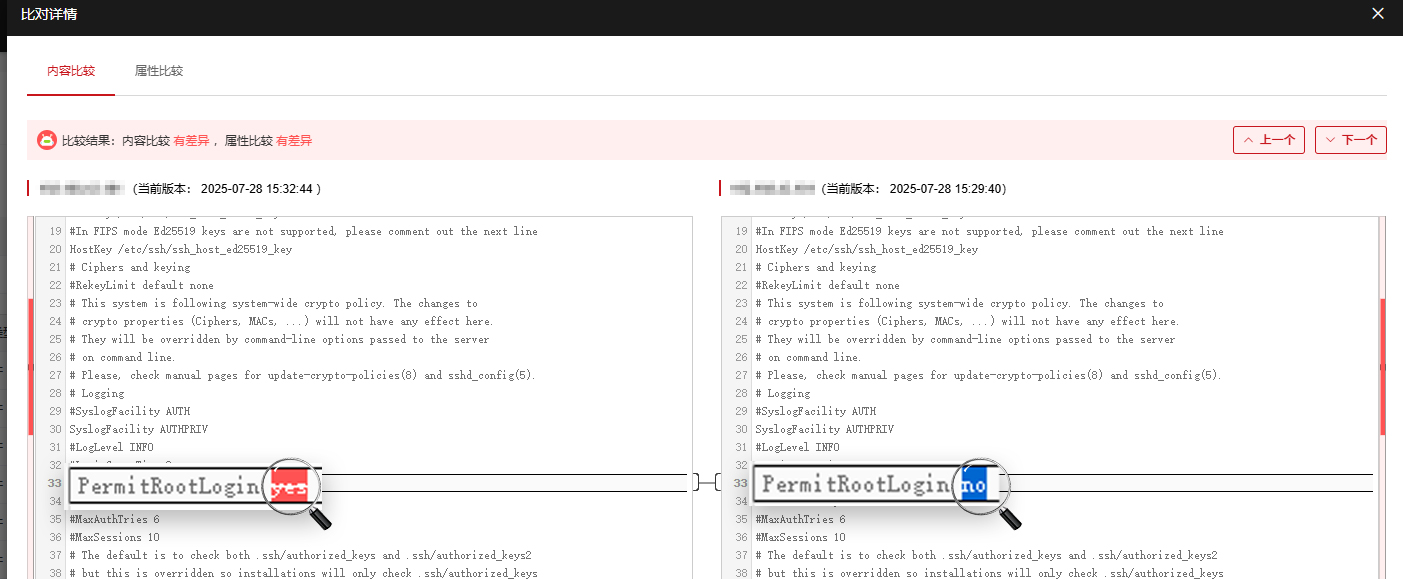Click the red highlighted "yes" value

(289, 486)
